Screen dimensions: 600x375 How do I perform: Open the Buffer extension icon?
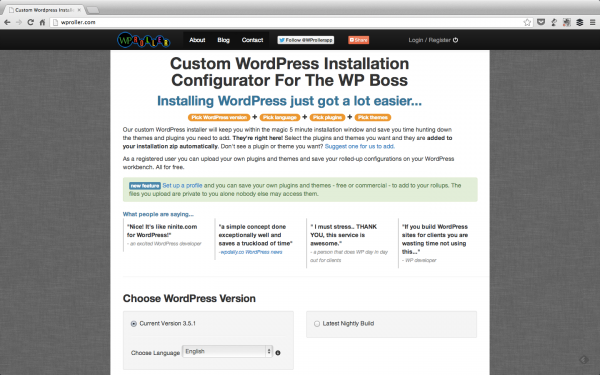coord(580,22)
